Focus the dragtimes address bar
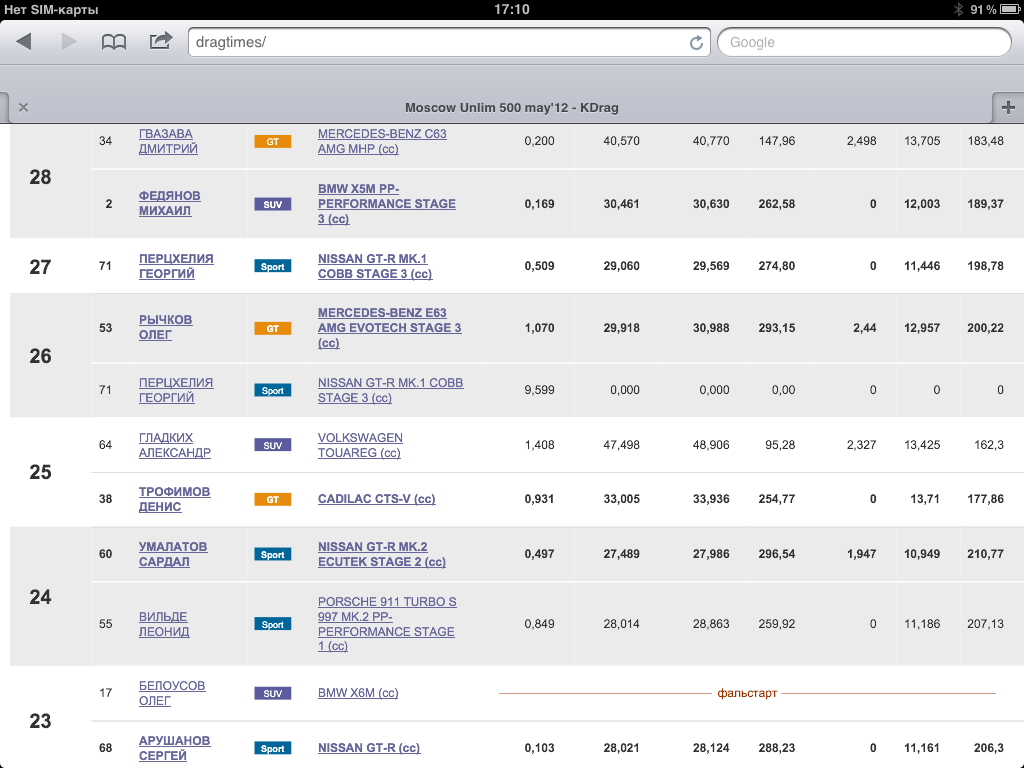1024x768 pixels. [x=449, y=42]
